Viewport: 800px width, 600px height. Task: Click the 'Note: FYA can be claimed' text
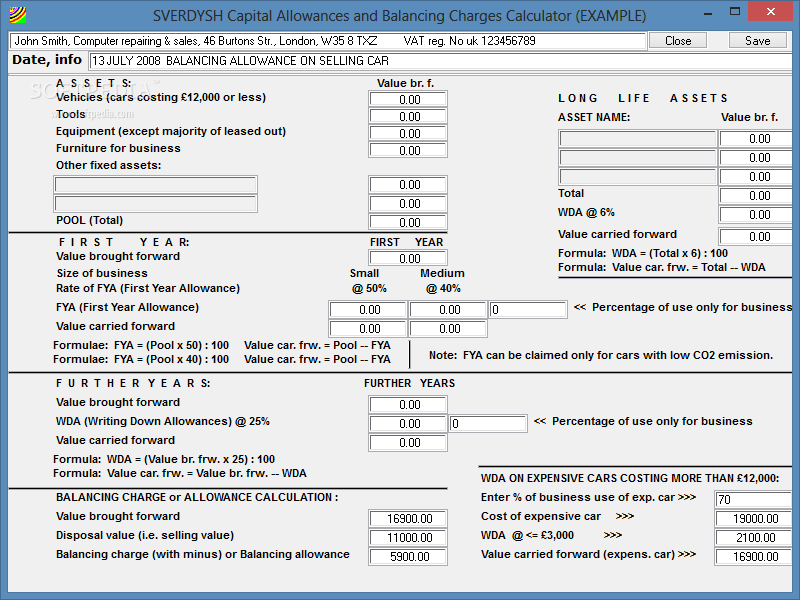(x=601, y=355)
